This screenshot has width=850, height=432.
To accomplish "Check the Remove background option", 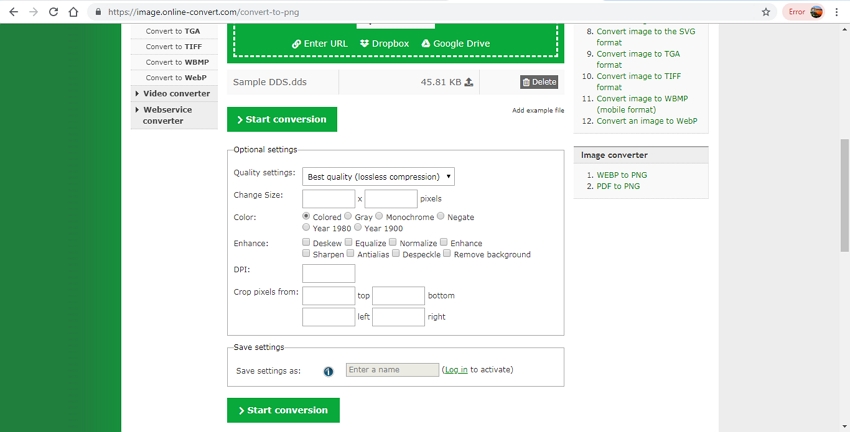I will 447,254.
